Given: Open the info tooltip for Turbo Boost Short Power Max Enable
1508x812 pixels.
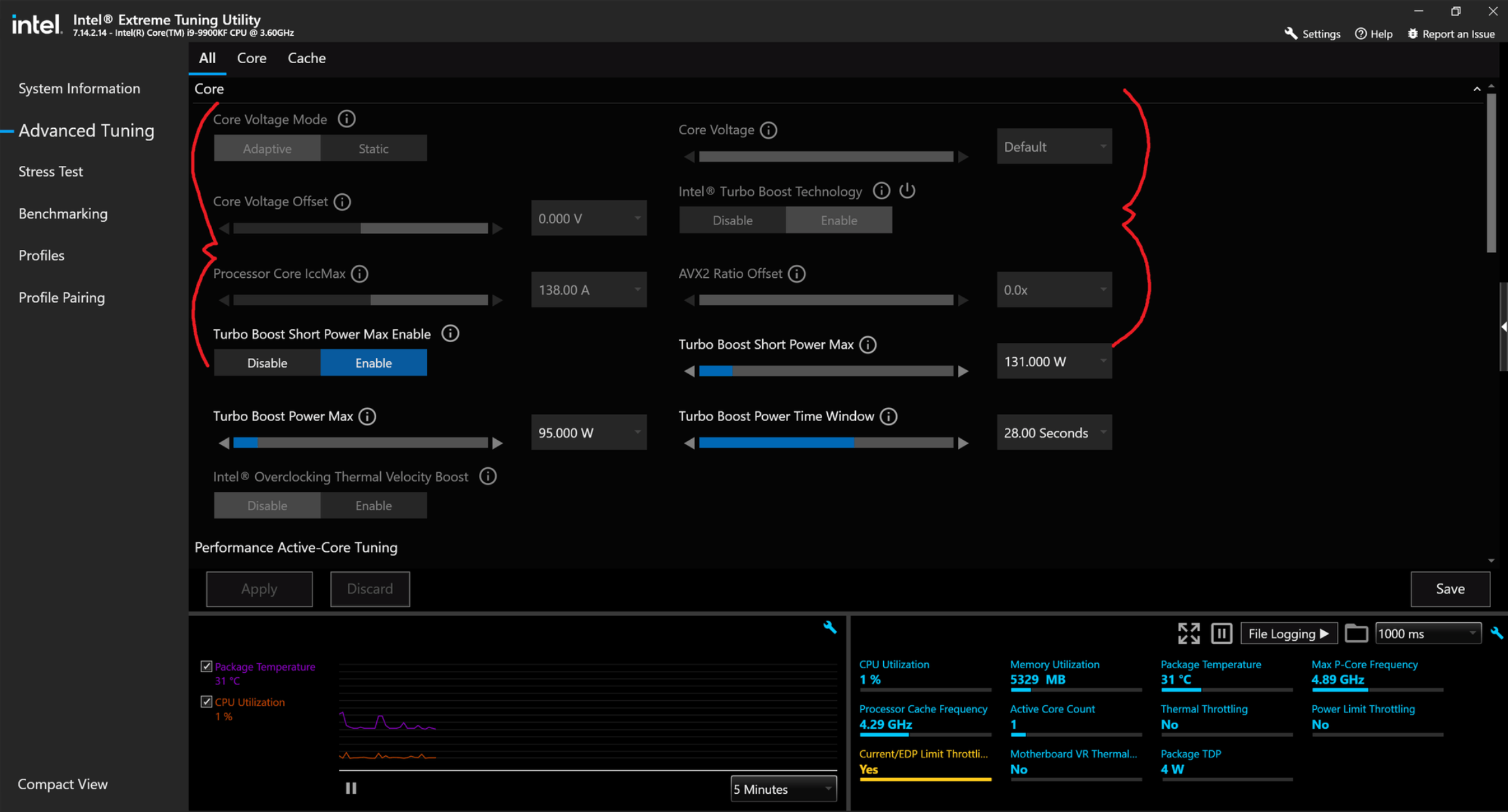Looking at the screenshot, I should (450, 334).
